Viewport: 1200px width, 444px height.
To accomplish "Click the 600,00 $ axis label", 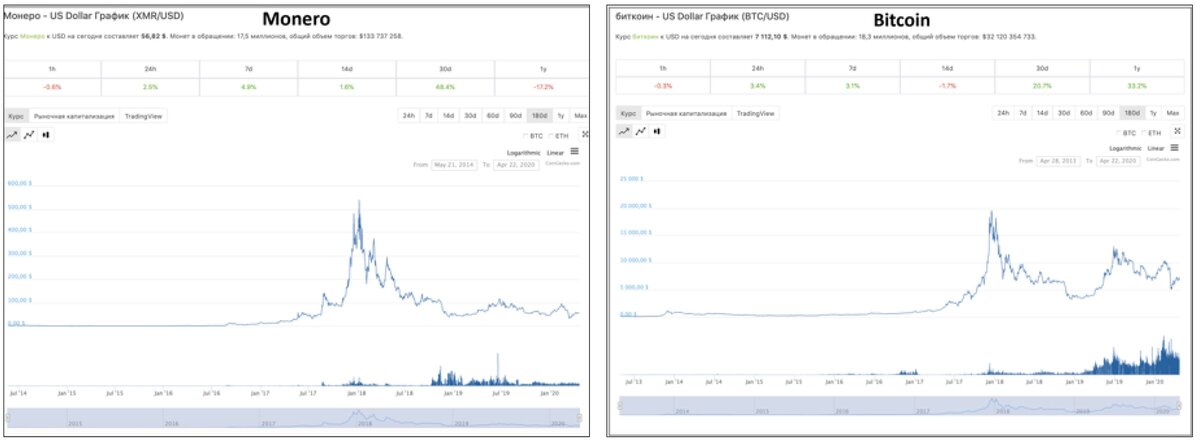I will coord(20,184).
